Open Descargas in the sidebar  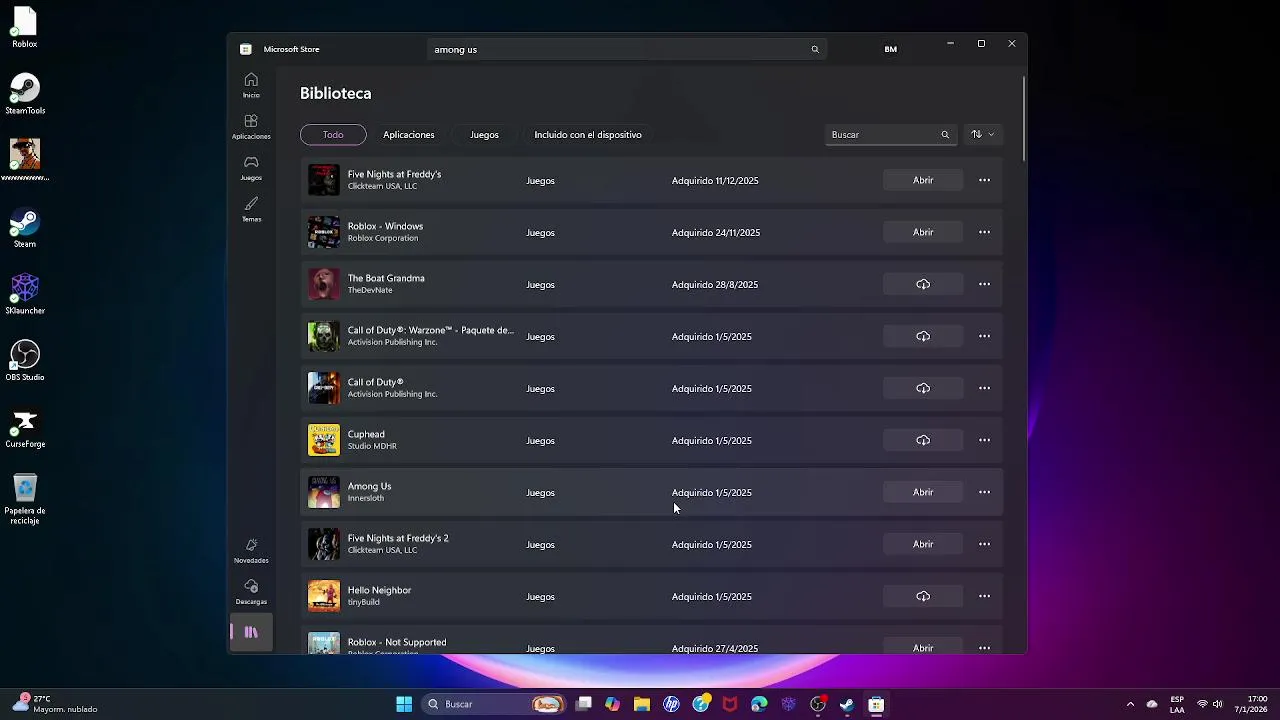tap(251, 592)
